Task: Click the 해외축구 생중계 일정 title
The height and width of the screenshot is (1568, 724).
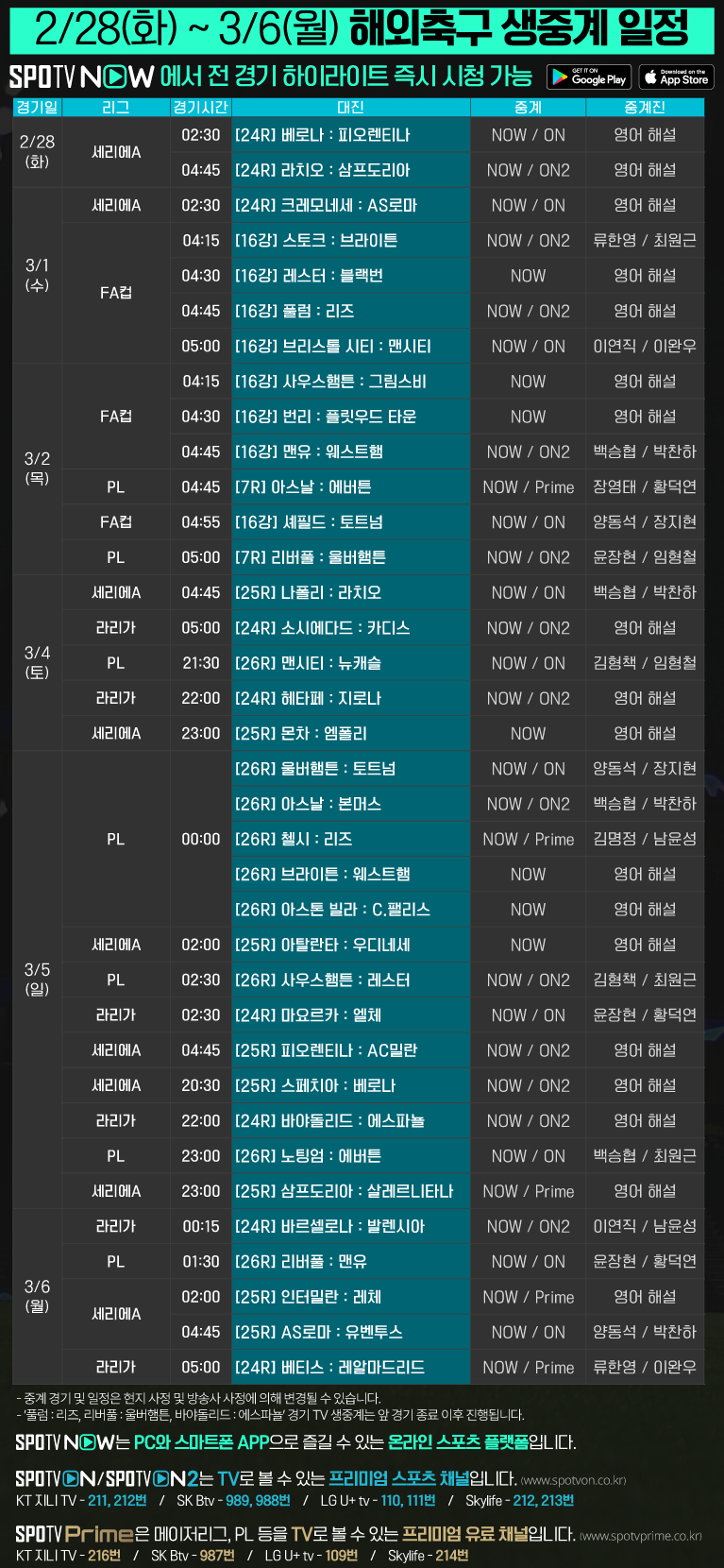Action: tap(518, 28)
